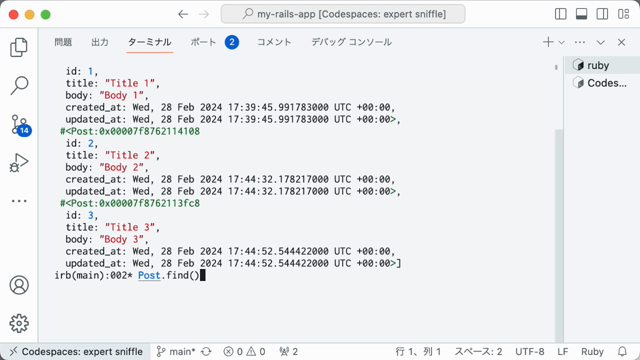
Task: Click the "Body 2" string in terminal
Action: tap(121, 167)
